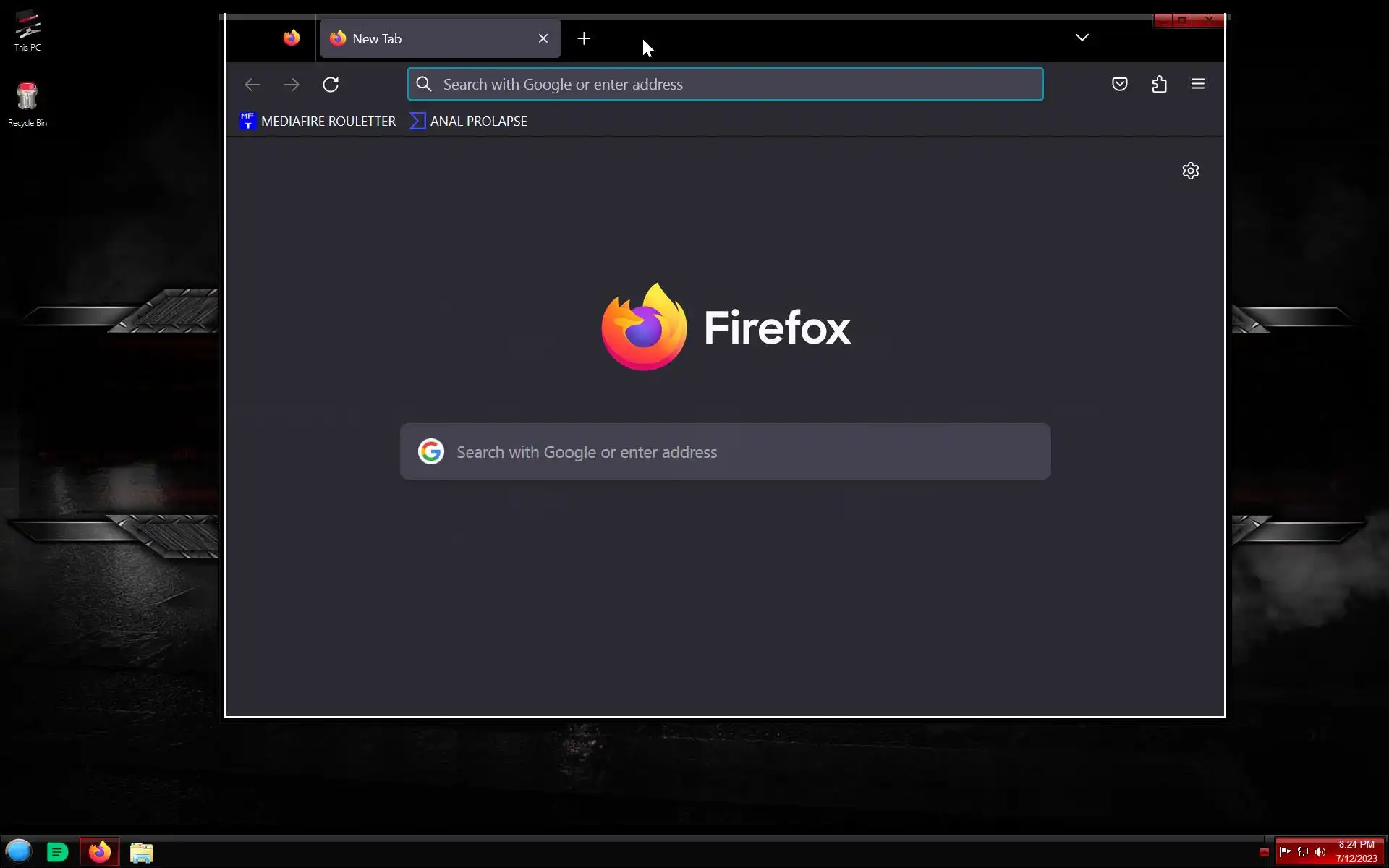The height and width of the screenshot is (868, 1389).
Task: Click the volume speaker tray icon
Action: pos(1320,852)
